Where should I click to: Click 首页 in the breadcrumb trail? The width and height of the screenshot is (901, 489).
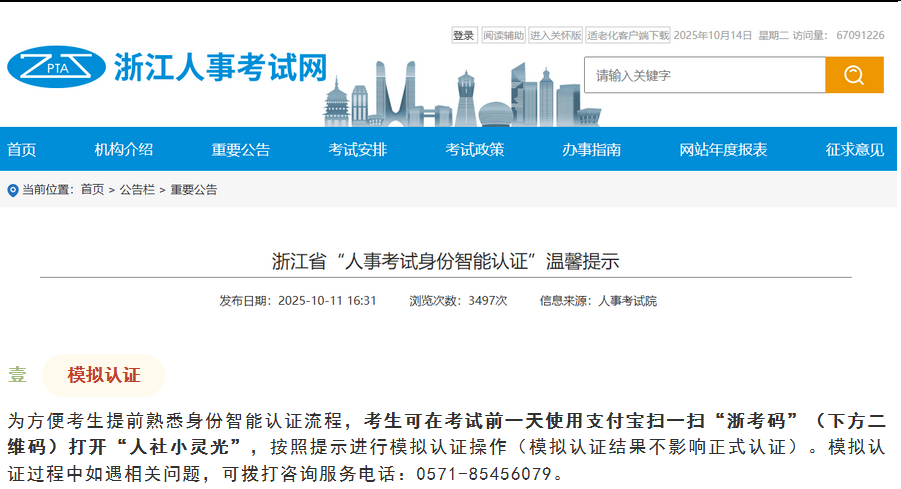92,190
